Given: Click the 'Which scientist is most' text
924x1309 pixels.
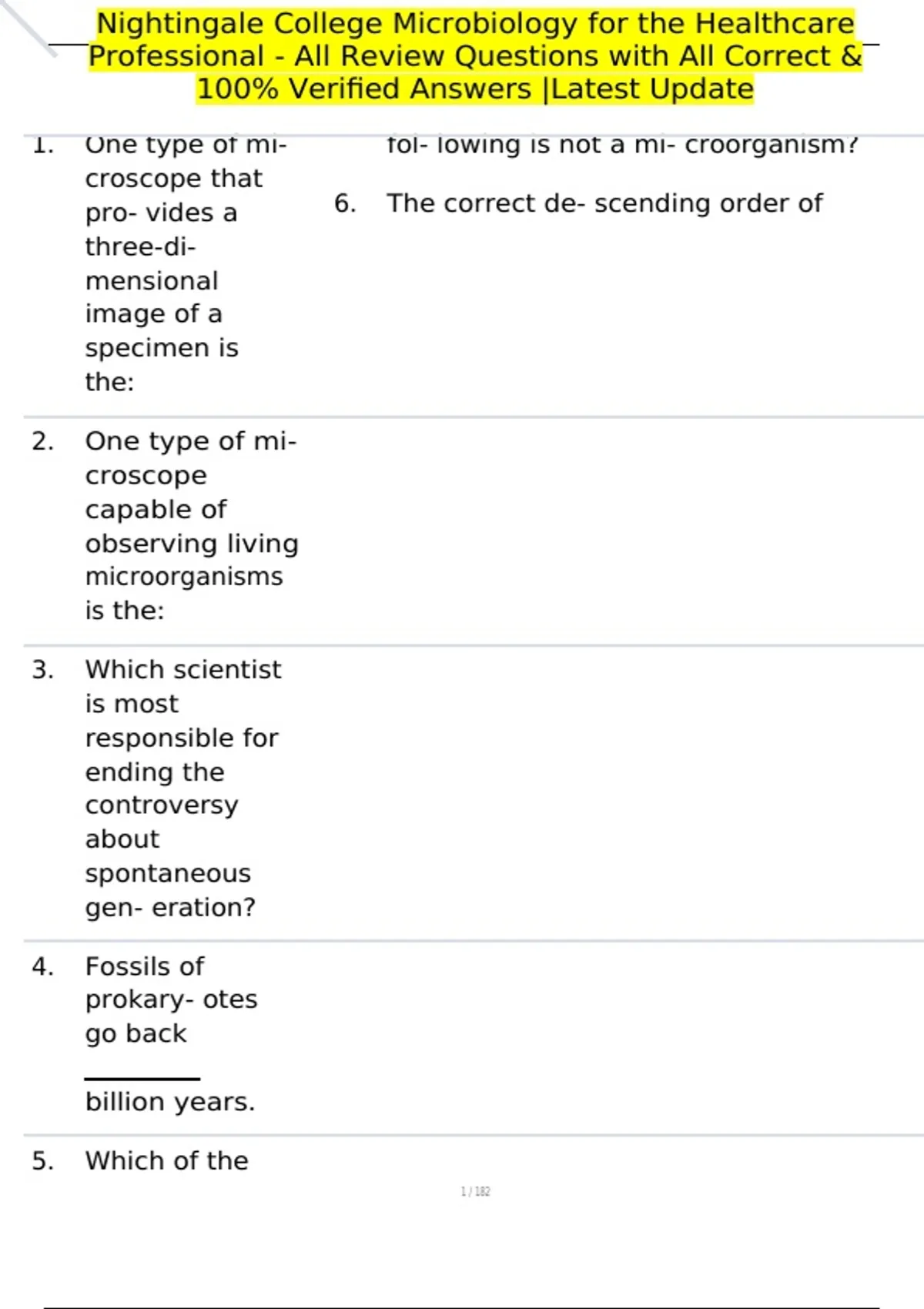Looking at the screenshot, I should (x=182, y=686).
